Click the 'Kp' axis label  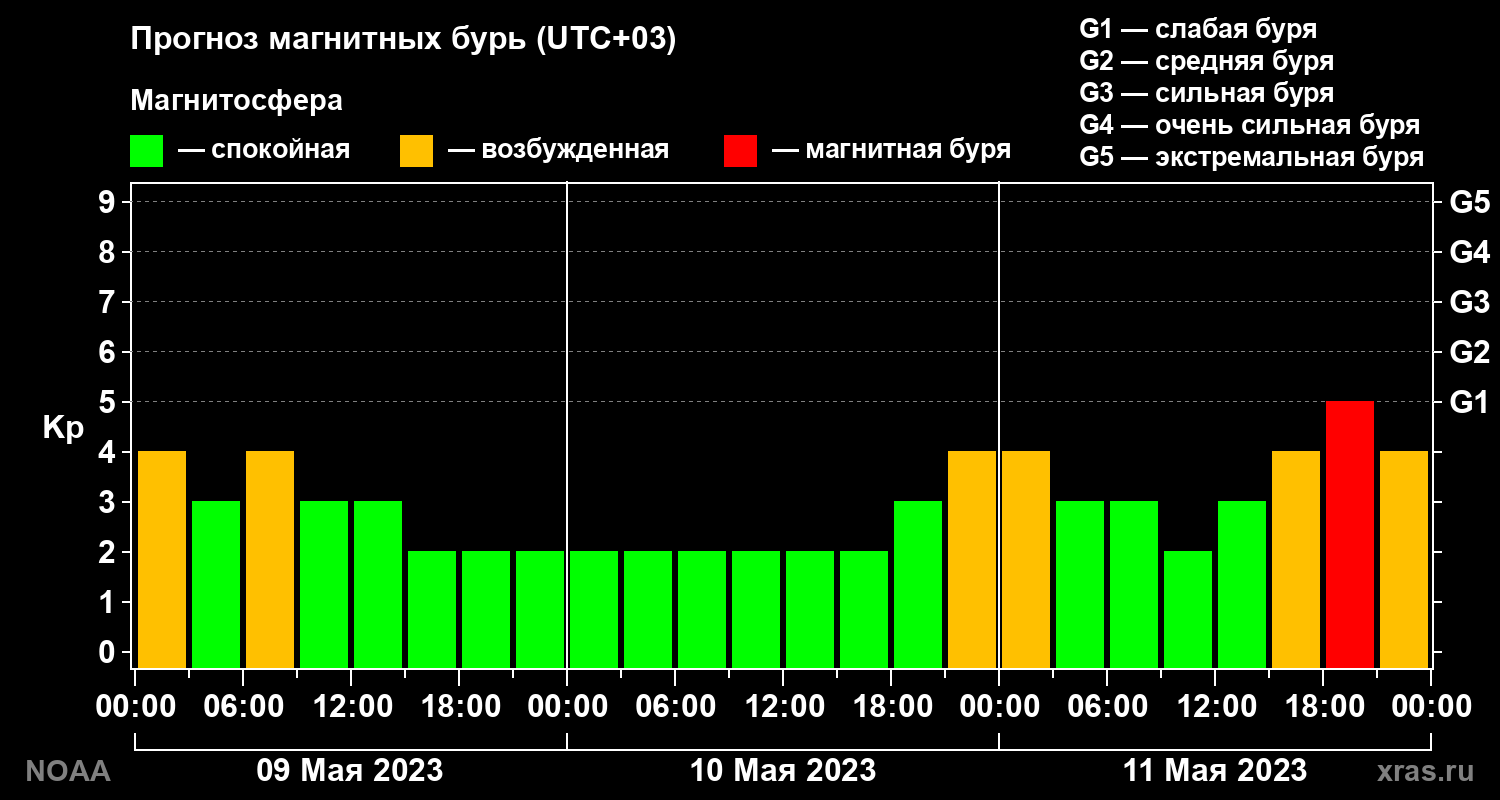coord(63,428)
